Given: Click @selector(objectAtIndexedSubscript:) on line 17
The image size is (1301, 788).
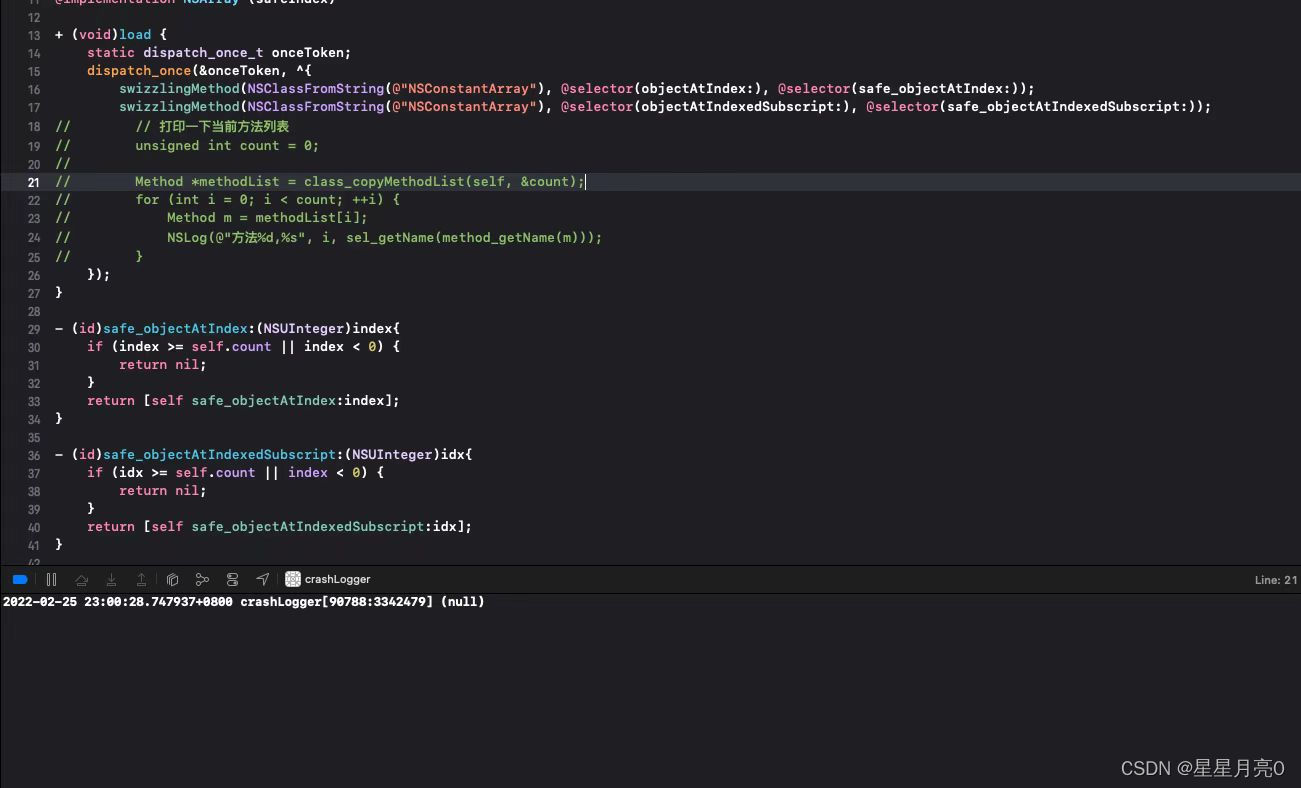Looking at the screenshot, I should tap(704, 107).
